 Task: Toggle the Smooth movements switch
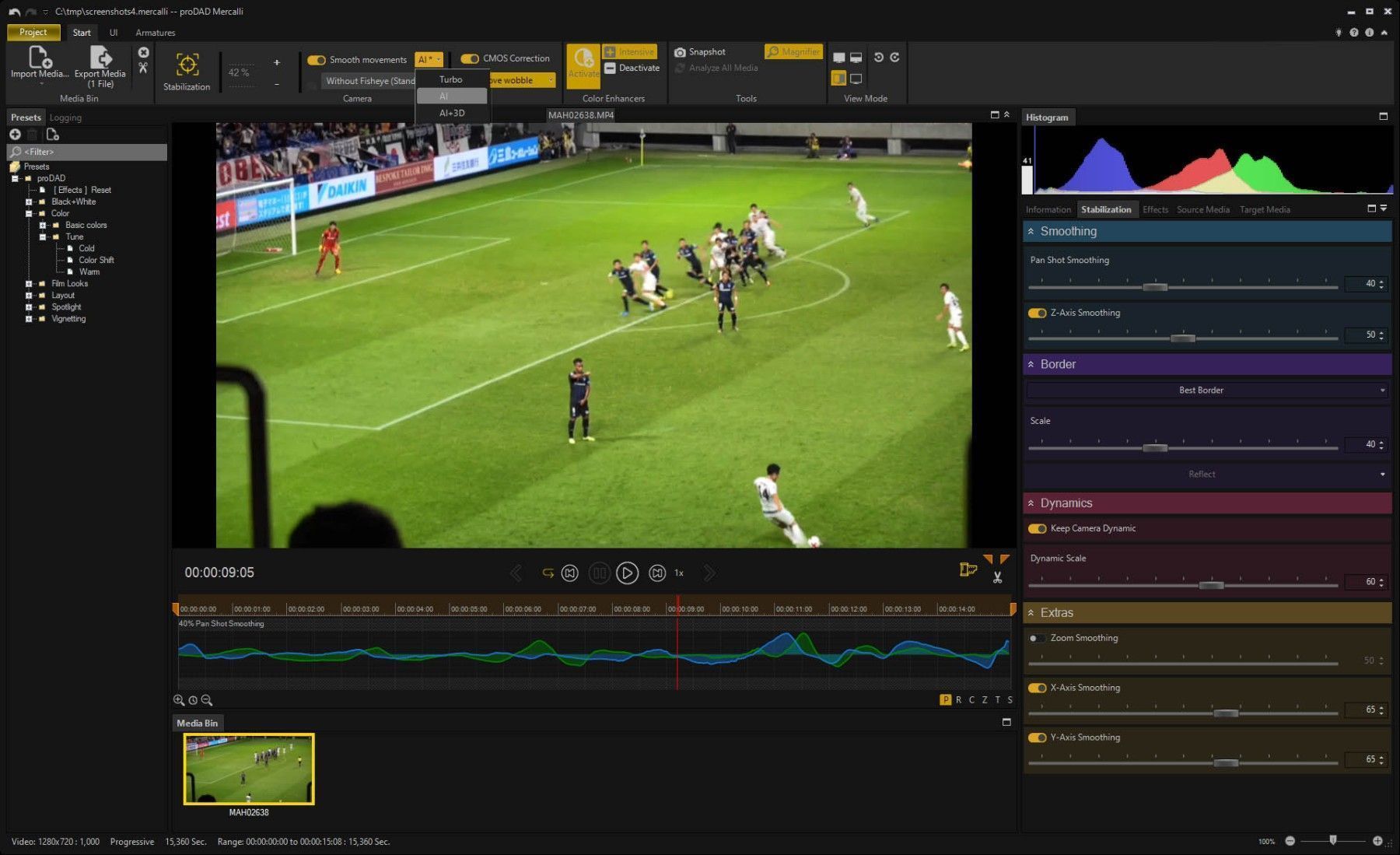(317, 60)
